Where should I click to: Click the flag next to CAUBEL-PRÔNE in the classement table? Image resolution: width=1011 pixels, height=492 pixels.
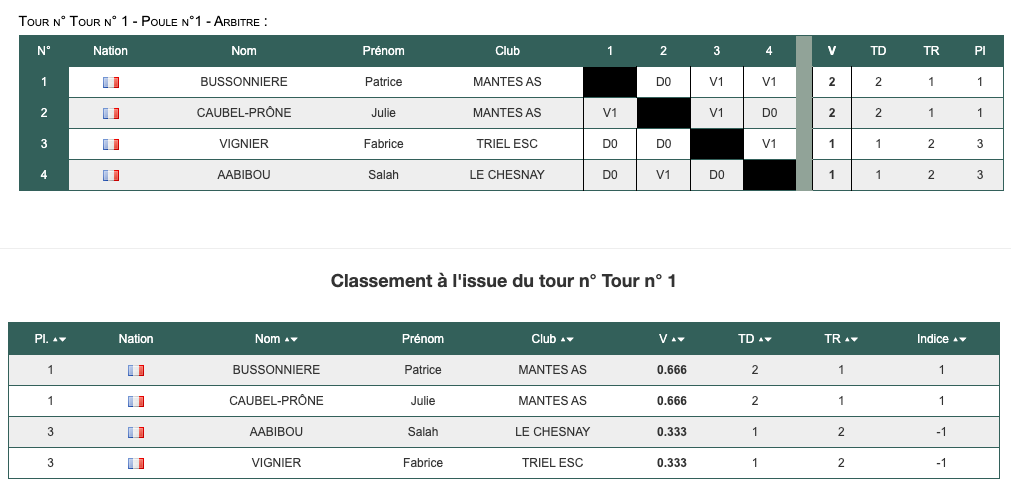[x=136, y=402]
